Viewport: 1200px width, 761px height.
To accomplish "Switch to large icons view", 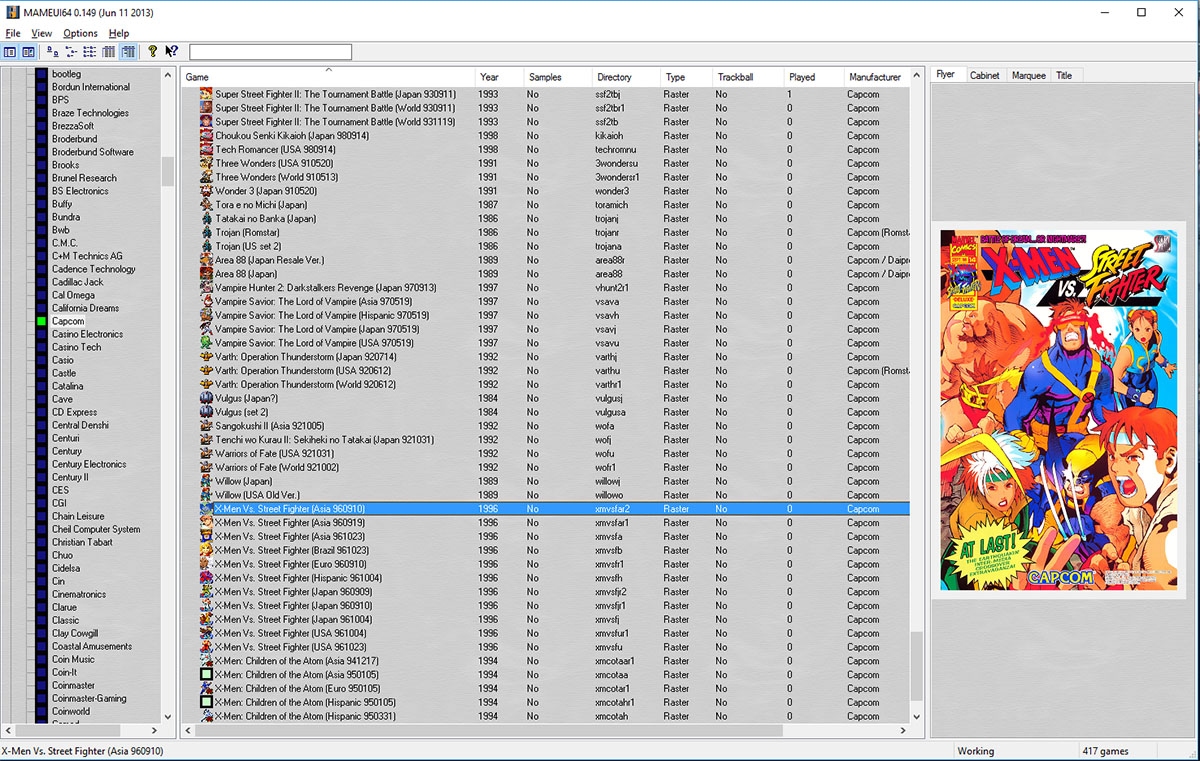I will (52, 52).
